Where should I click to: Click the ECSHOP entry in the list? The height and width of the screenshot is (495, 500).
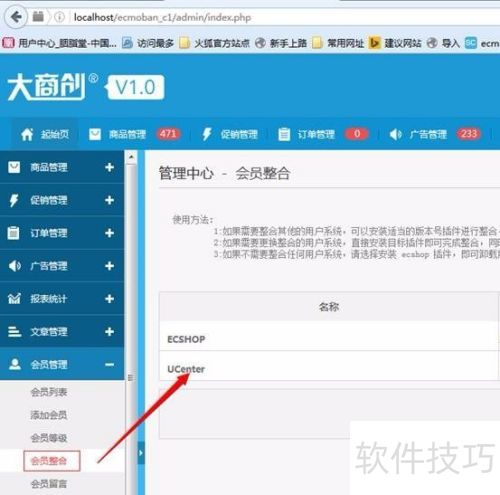click(186, 339)
